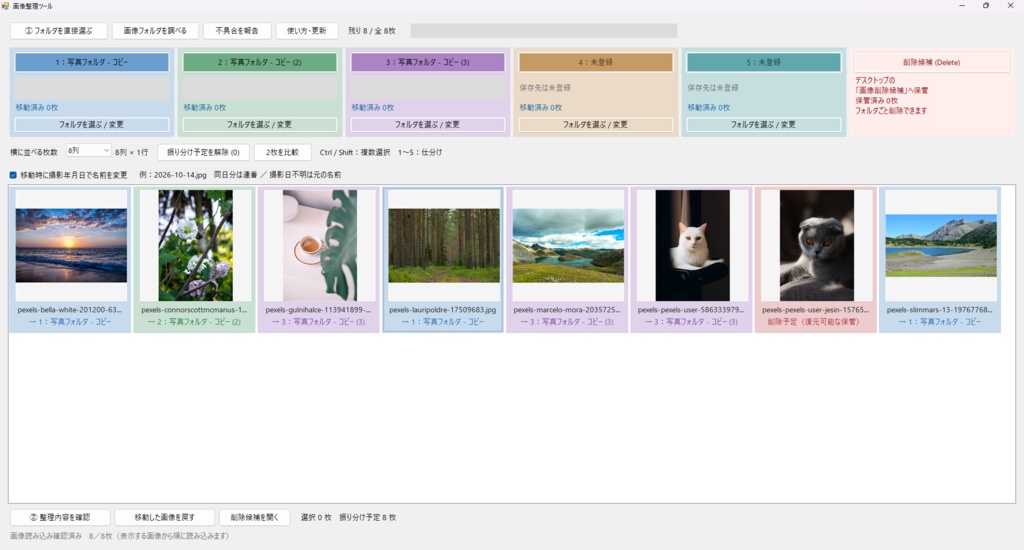This screenshot has height=550, width=1024.
Task: Click 振り分け予定を解除 (0)
Action: tap(203, 152)
